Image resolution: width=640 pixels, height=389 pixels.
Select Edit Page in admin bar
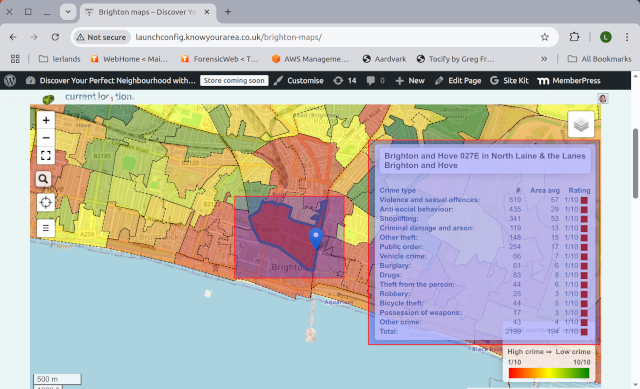[x=458, y=80]
